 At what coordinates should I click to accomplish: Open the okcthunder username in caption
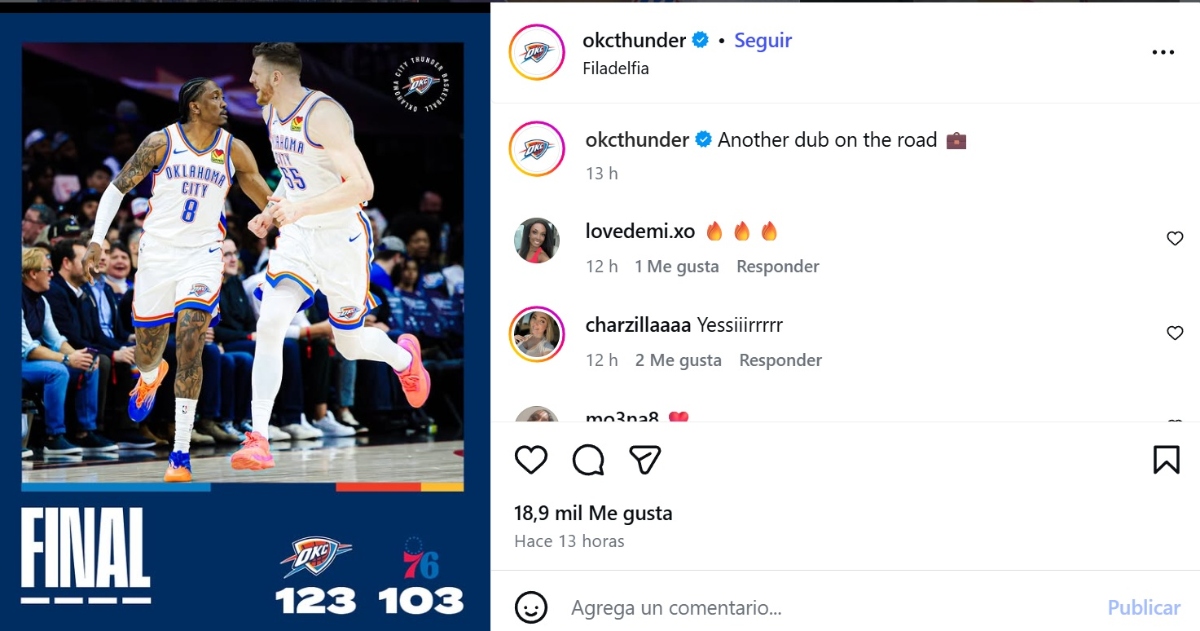(x=637, y=140)
